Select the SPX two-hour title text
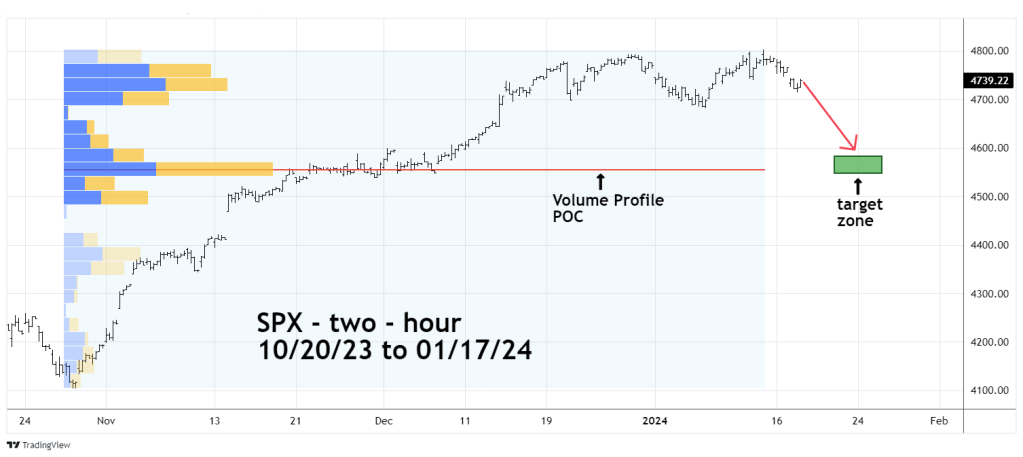The image size is (1023, 457). coord(356,326)
